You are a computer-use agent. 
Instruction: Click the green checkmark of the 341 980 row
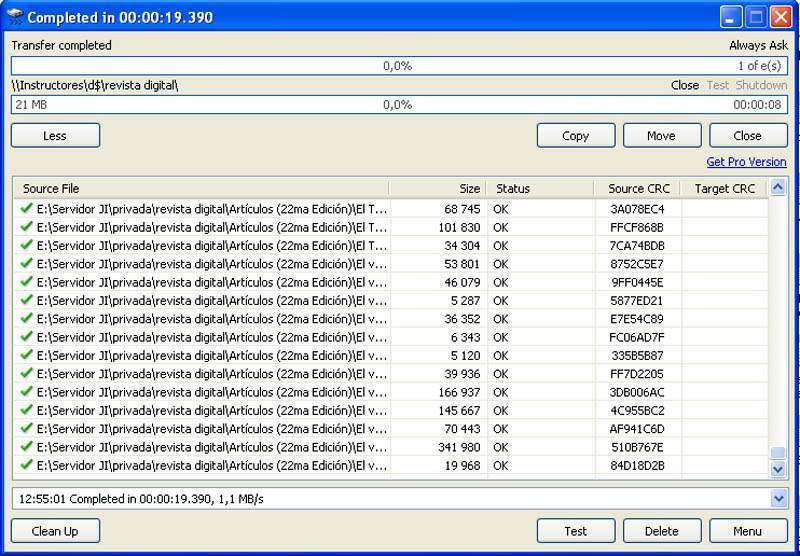[x=27, y=447]
